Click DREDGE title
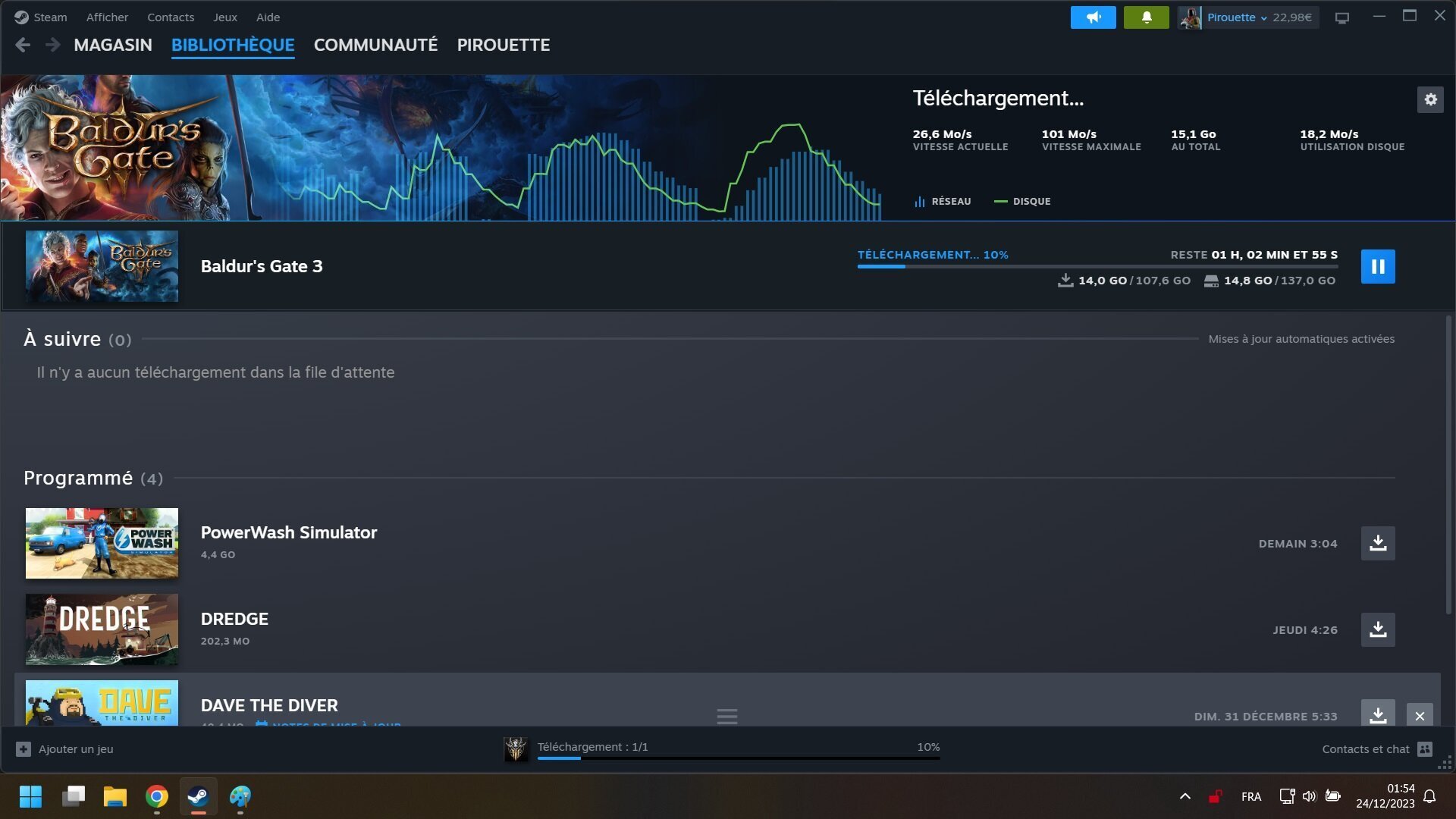Viewport: 1456px width, 819px height. pyautogui.click(x=234, y=619)
